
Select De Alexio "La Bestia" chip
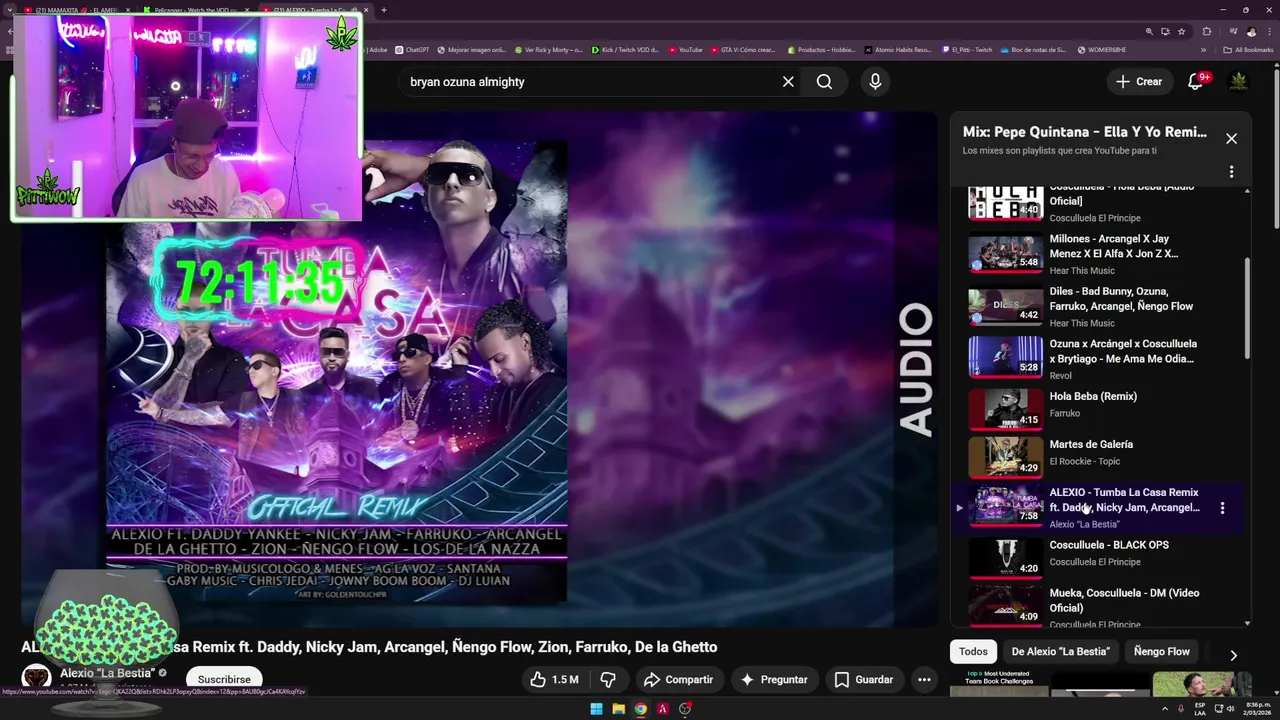pos(1060,652)
